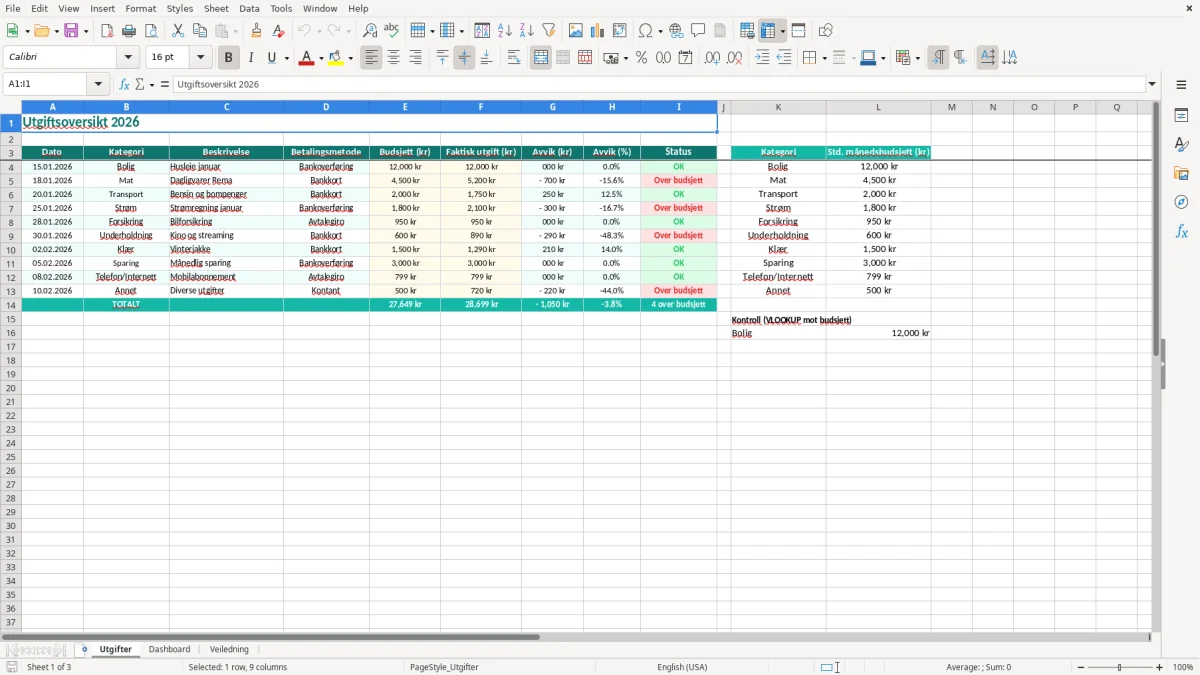Format cell as percent

[x=642, y=58]
